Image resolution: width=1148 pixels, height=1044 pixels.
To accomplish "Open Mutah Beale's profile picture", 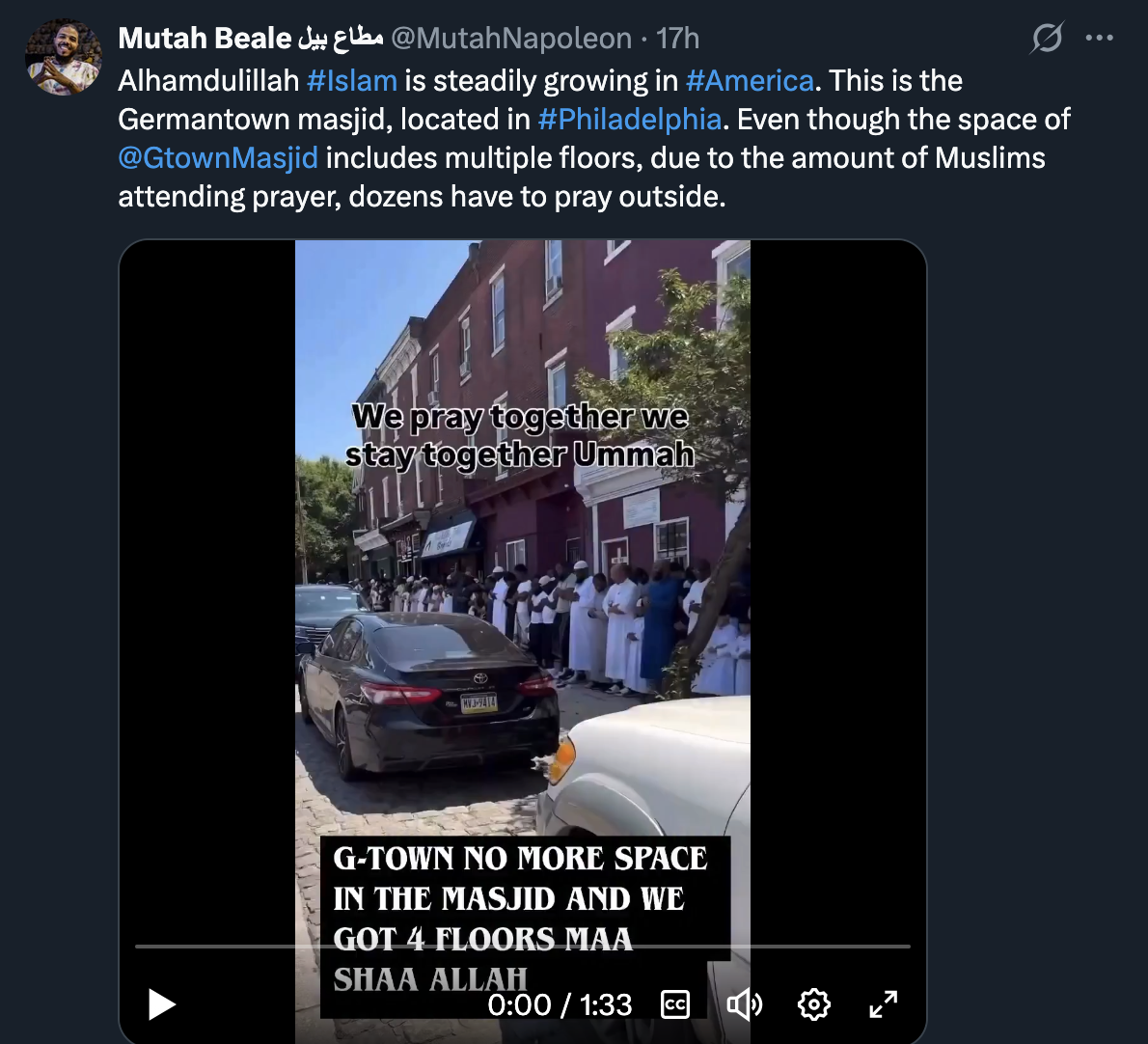I will pyautogui.click(x=64, y=57).
